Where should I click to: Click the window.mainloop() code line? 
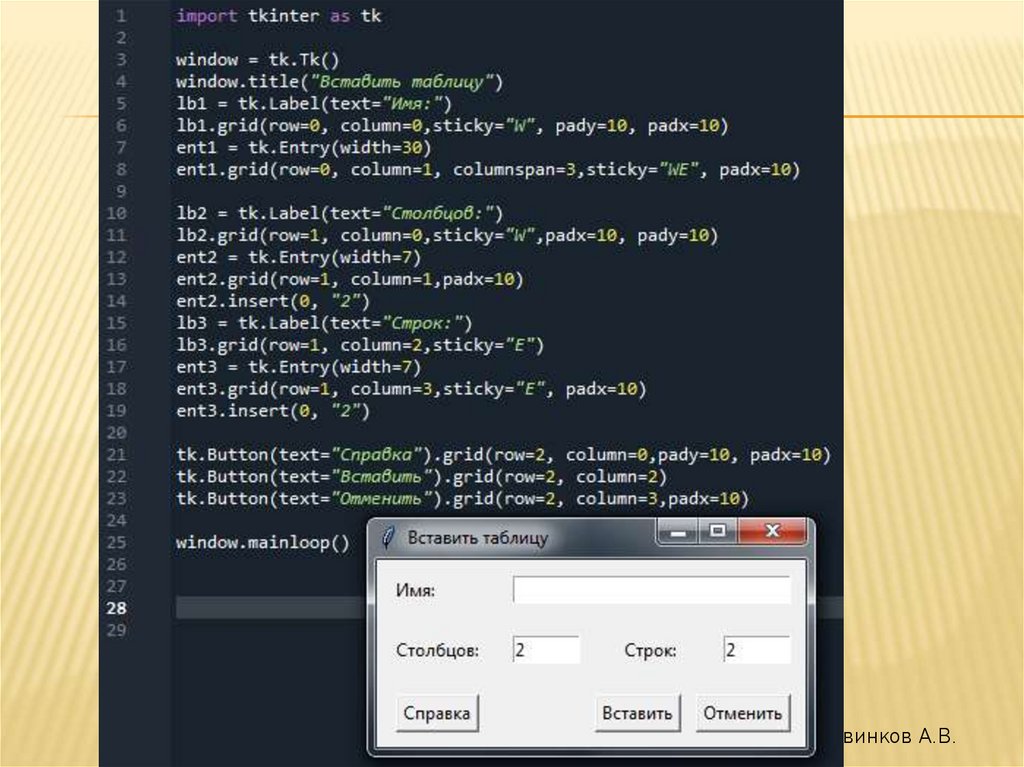click(263, 543)
